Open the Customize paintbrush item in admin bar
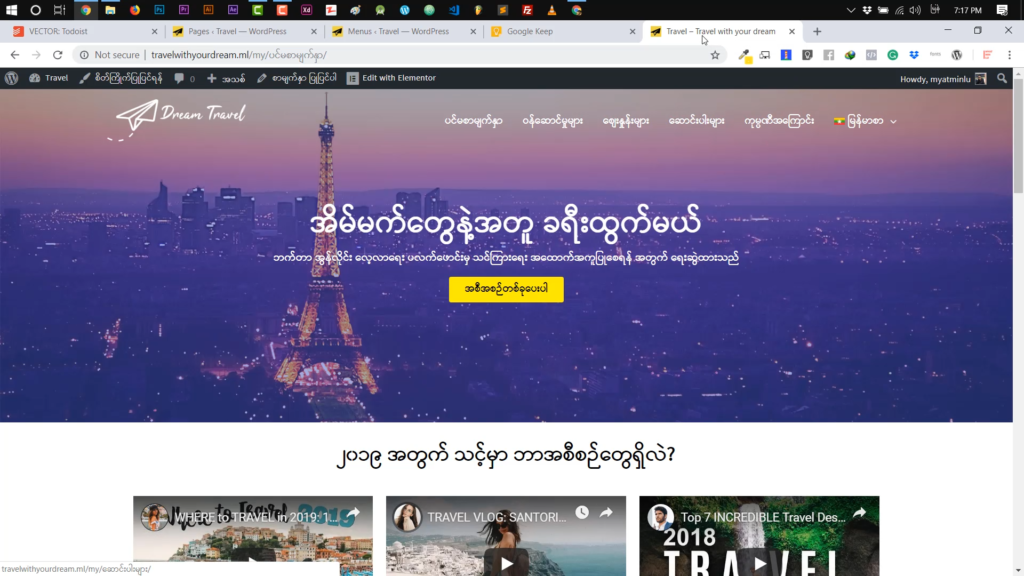1024x576 pixels. coord(120,78)
